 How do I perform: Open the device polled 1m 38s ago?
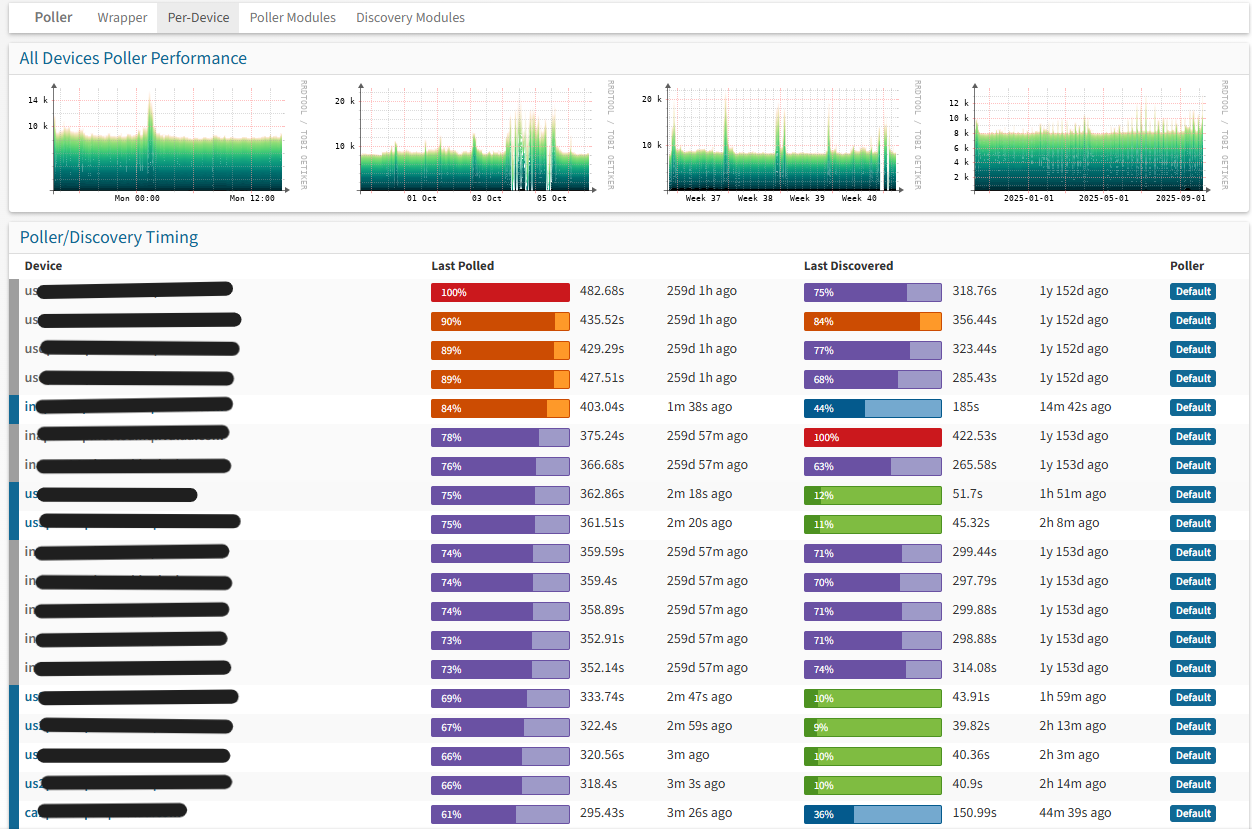coord(30,407)
